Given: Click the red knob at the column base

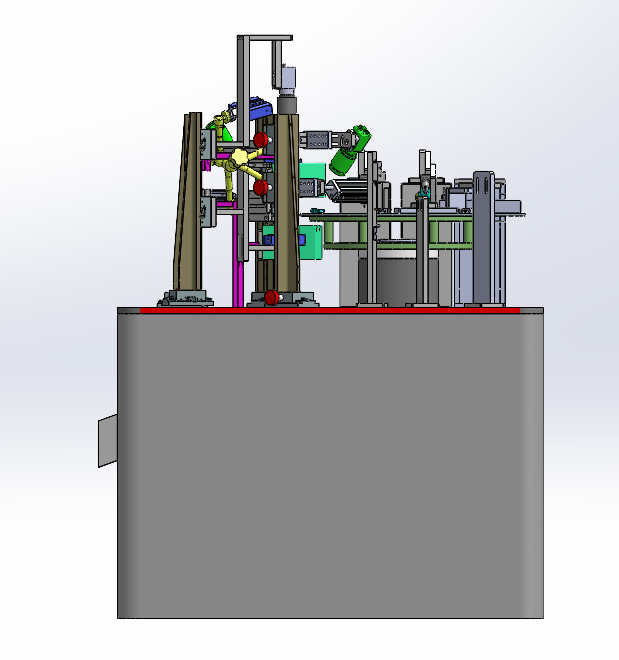Looking at the screenshot, I should click(x=272, y=297).
